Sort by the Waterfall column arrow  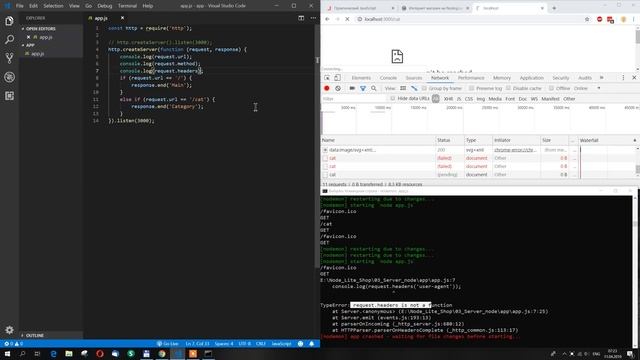pyautogui.click(x=635, y=140)
